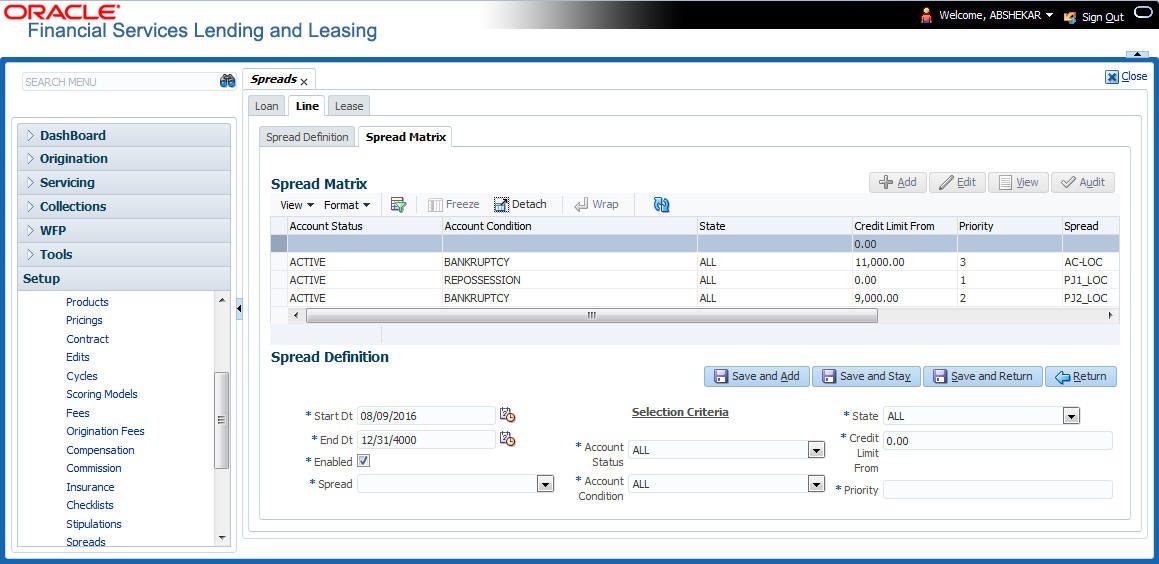Click the table horizontal scrollbar thumb
Image resolution: width=1159 pixels, height=564 pixels.
[x=591, y=316]
